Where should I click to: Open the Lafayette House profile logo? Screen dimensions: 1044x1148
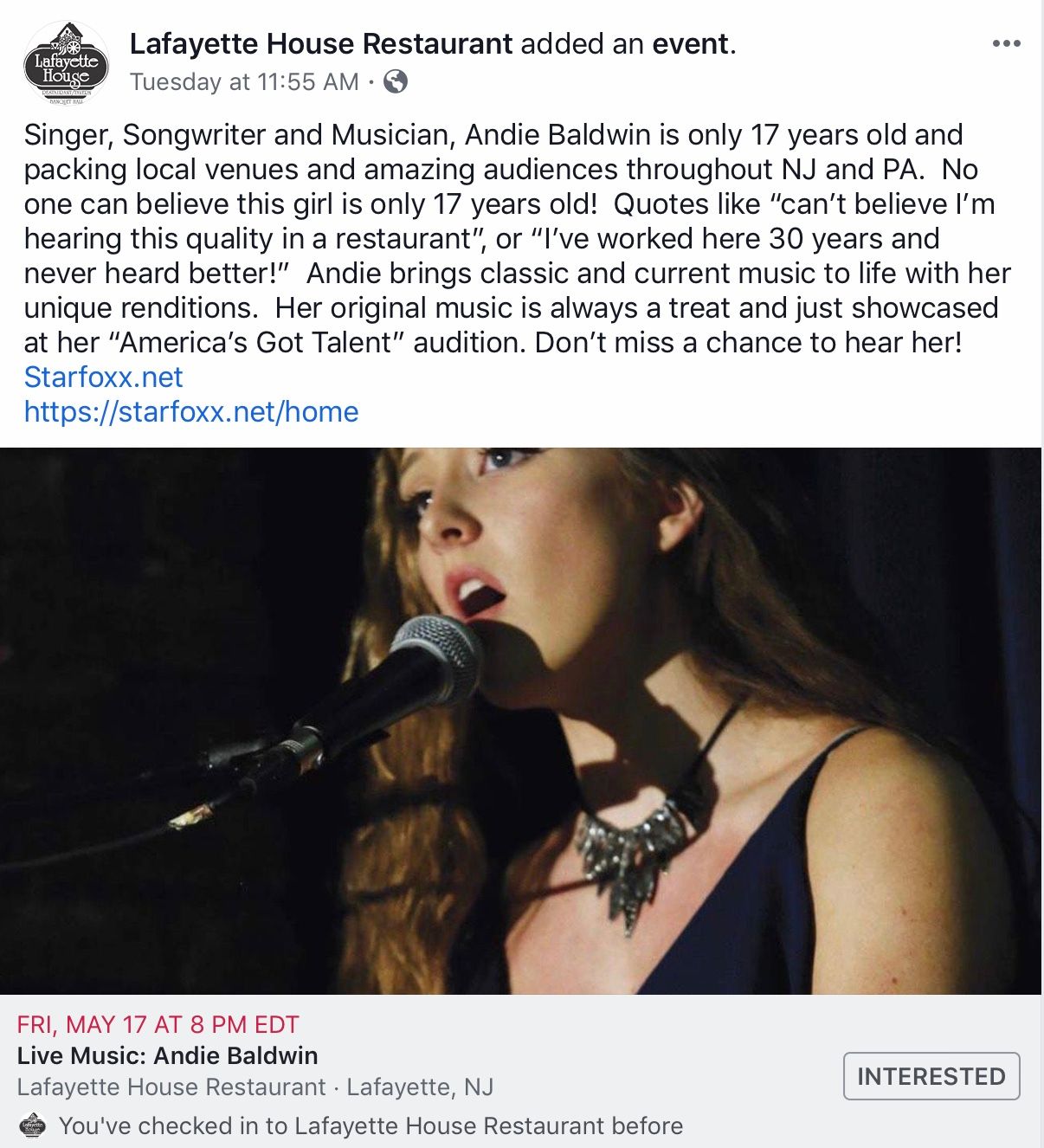66,64
